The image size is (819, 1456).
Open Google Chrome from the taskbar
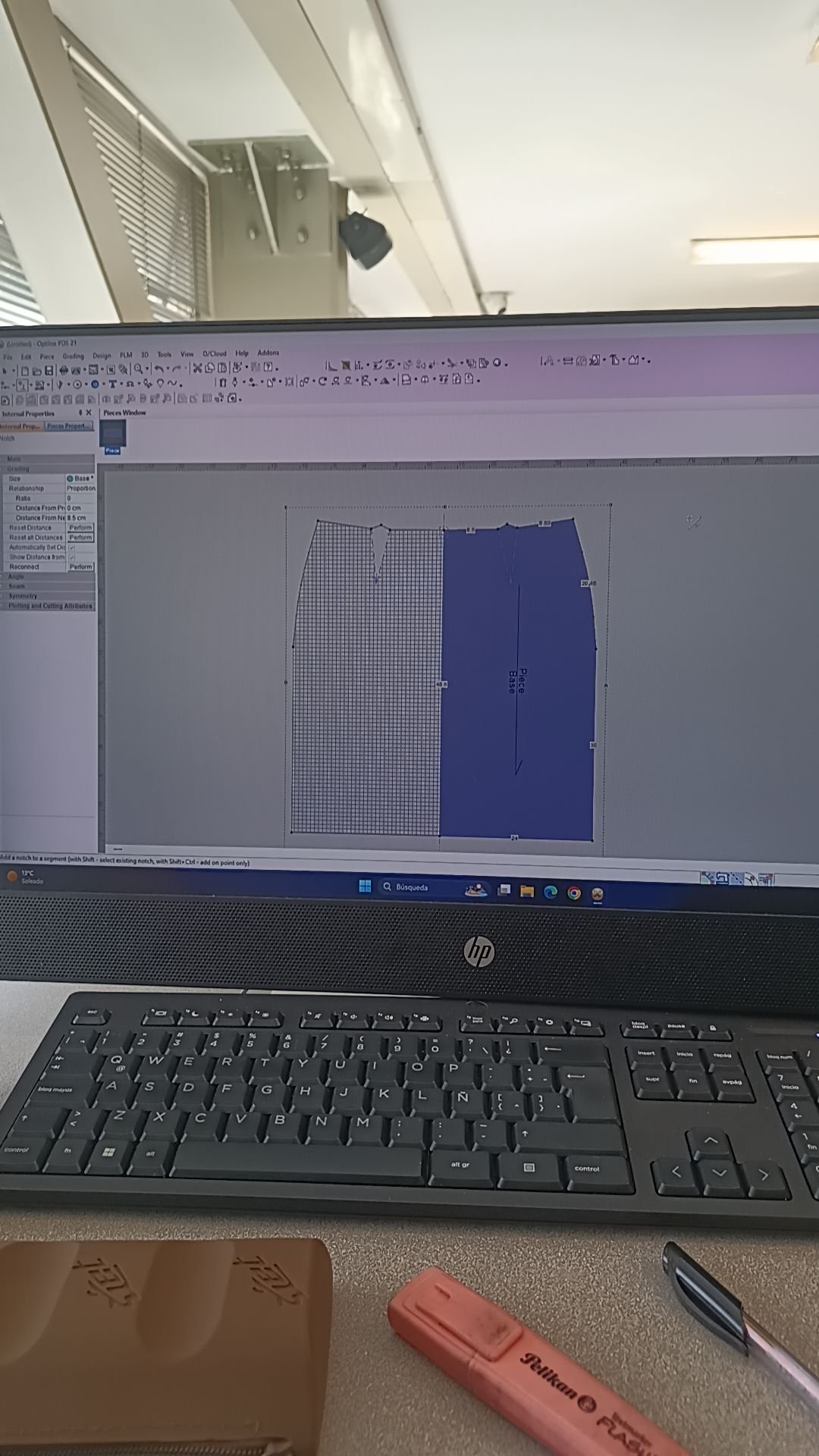[574, 893]
